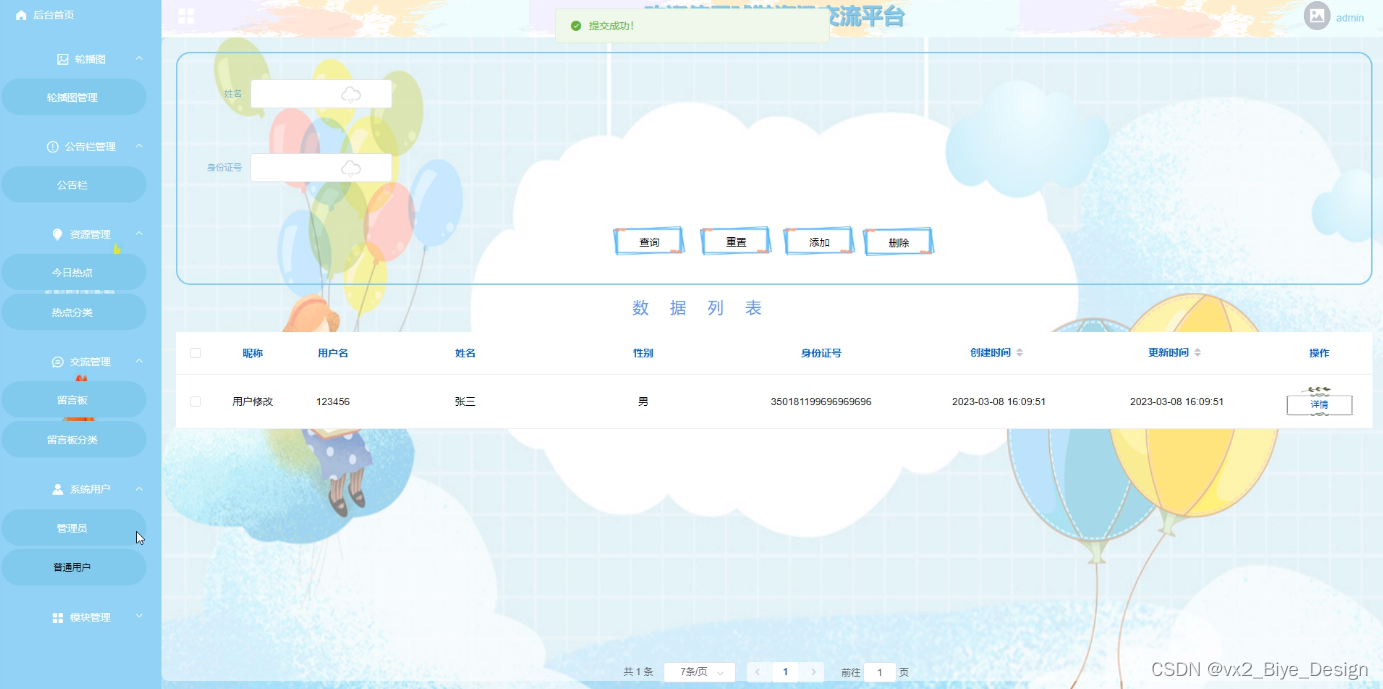Click the 用户修改 nickname cell
The image size is (1383, 689).
coord(252,401)
